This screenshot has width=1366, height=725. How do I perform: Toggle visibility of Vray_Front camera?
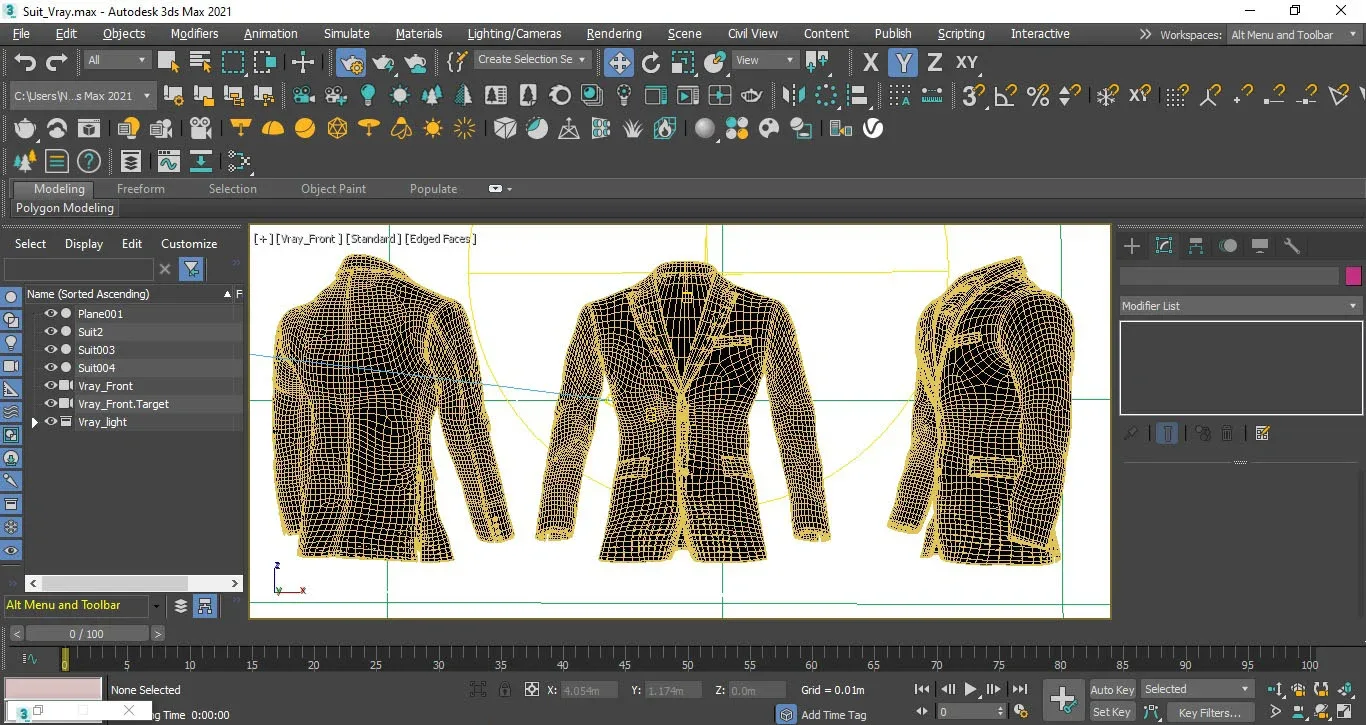50,386
